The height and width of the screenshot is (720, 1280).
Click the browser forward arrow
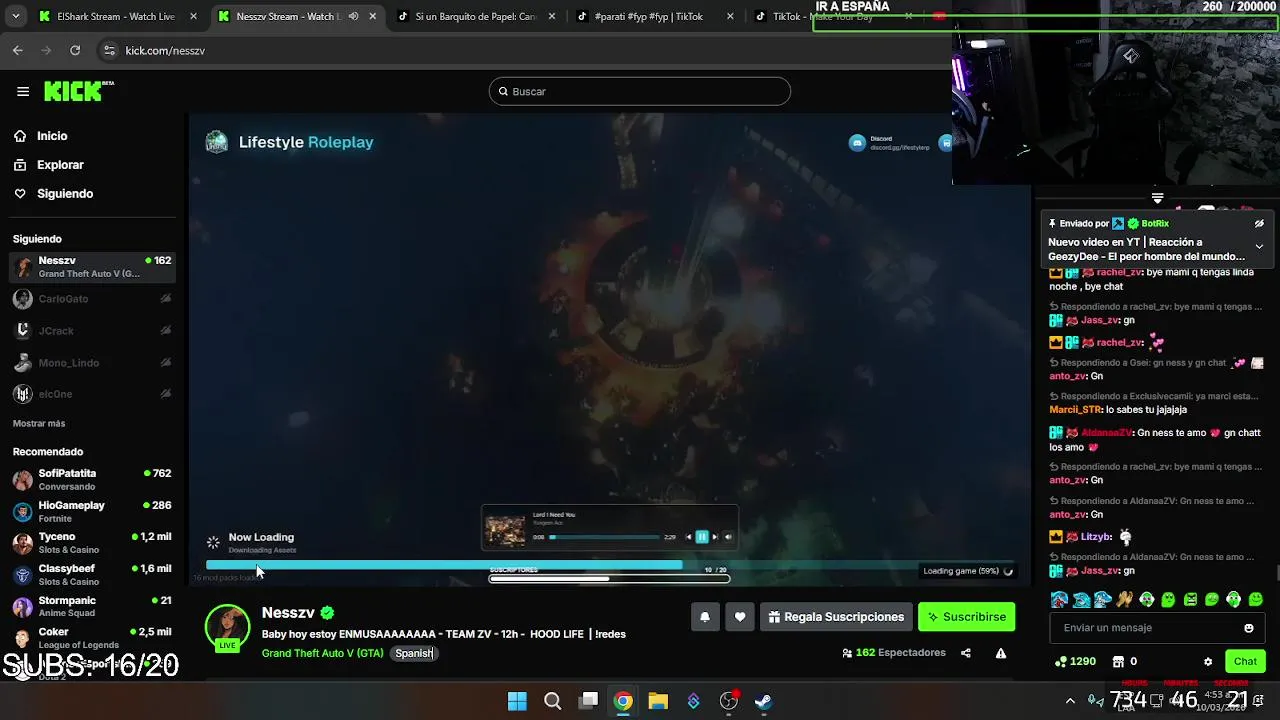pyautogui.click(x=46, y=50)
